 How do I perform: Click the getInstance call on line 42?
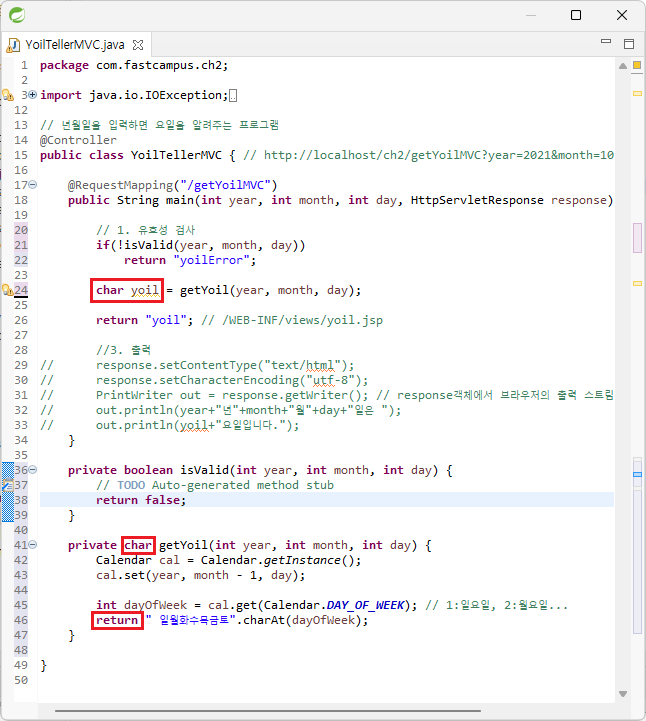tap(313, 560)
